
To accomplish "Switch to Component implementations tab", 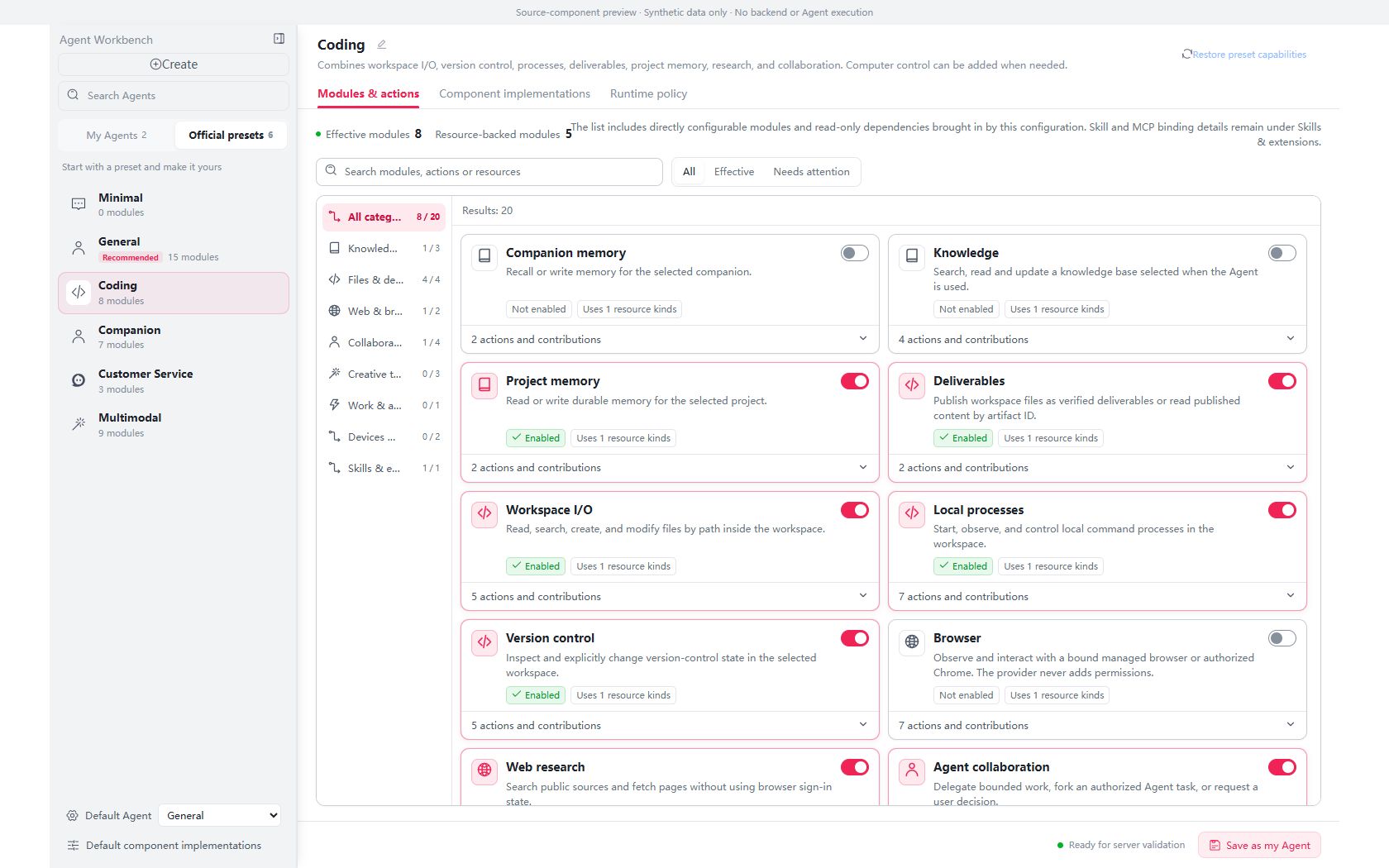I will pyautogui.click(x=514, y=93).
